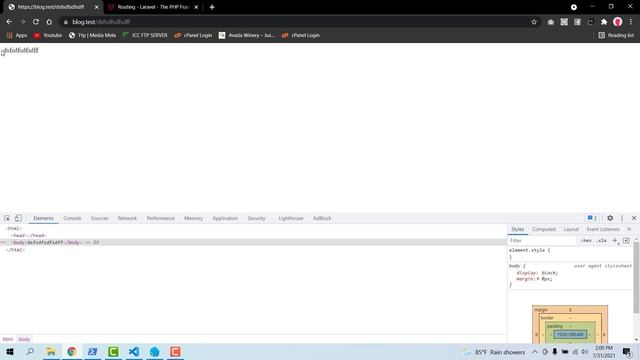The image size is (640, 360).
Task: Add a new style rule with plus icon
Action: point(615,241)
